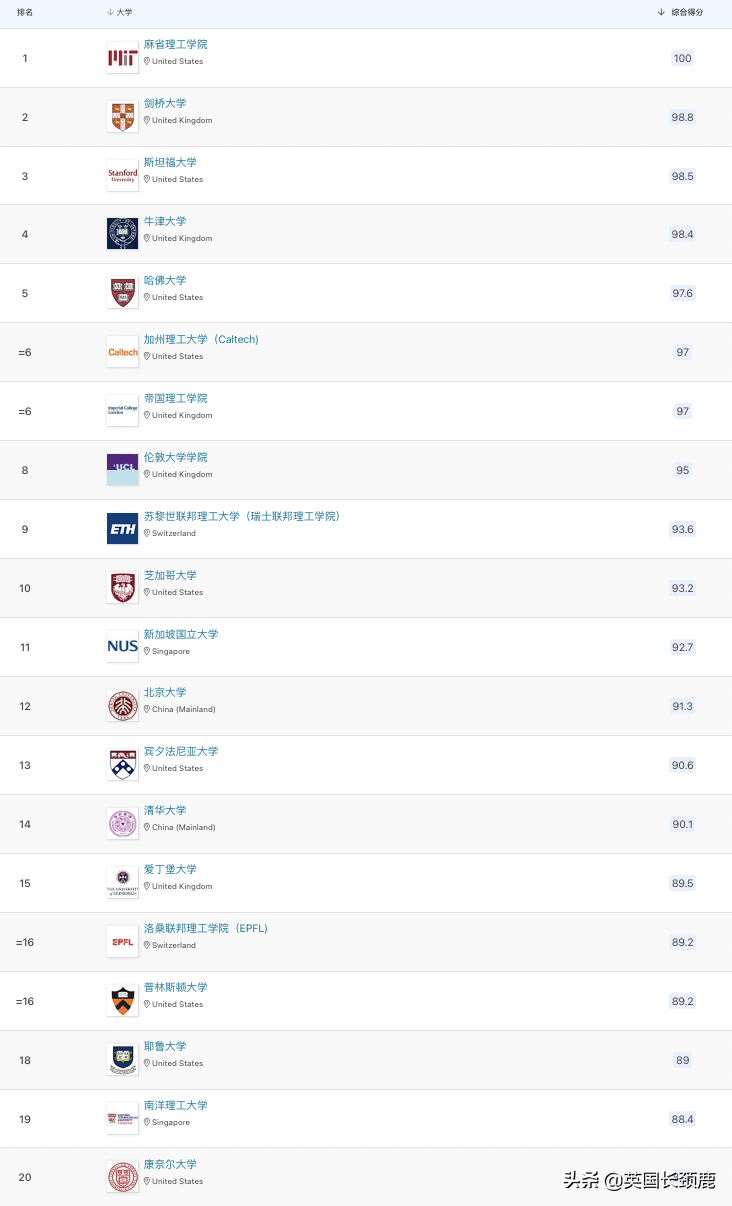Click the 排名 column header
Image resolution: width=732 pixels, height=1206 pixels.
pyautogui.click(x=25, y=12)
